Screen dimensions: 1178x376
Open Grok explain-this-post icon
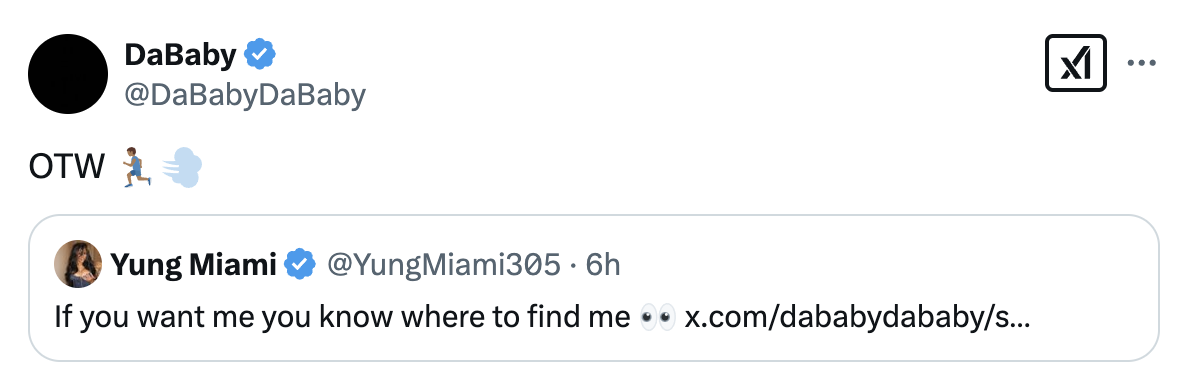coord(1075,63)
